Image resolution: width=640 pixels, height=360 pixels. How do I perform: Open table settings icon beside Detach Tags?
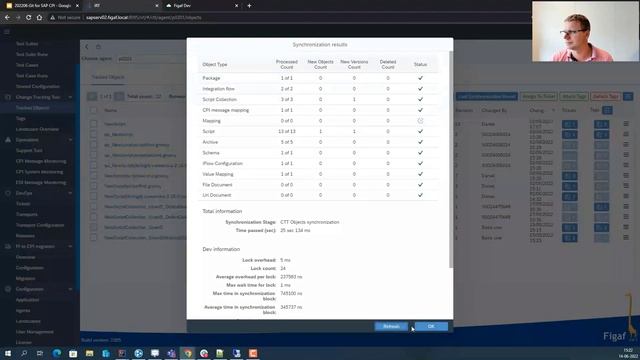(628, 96)
